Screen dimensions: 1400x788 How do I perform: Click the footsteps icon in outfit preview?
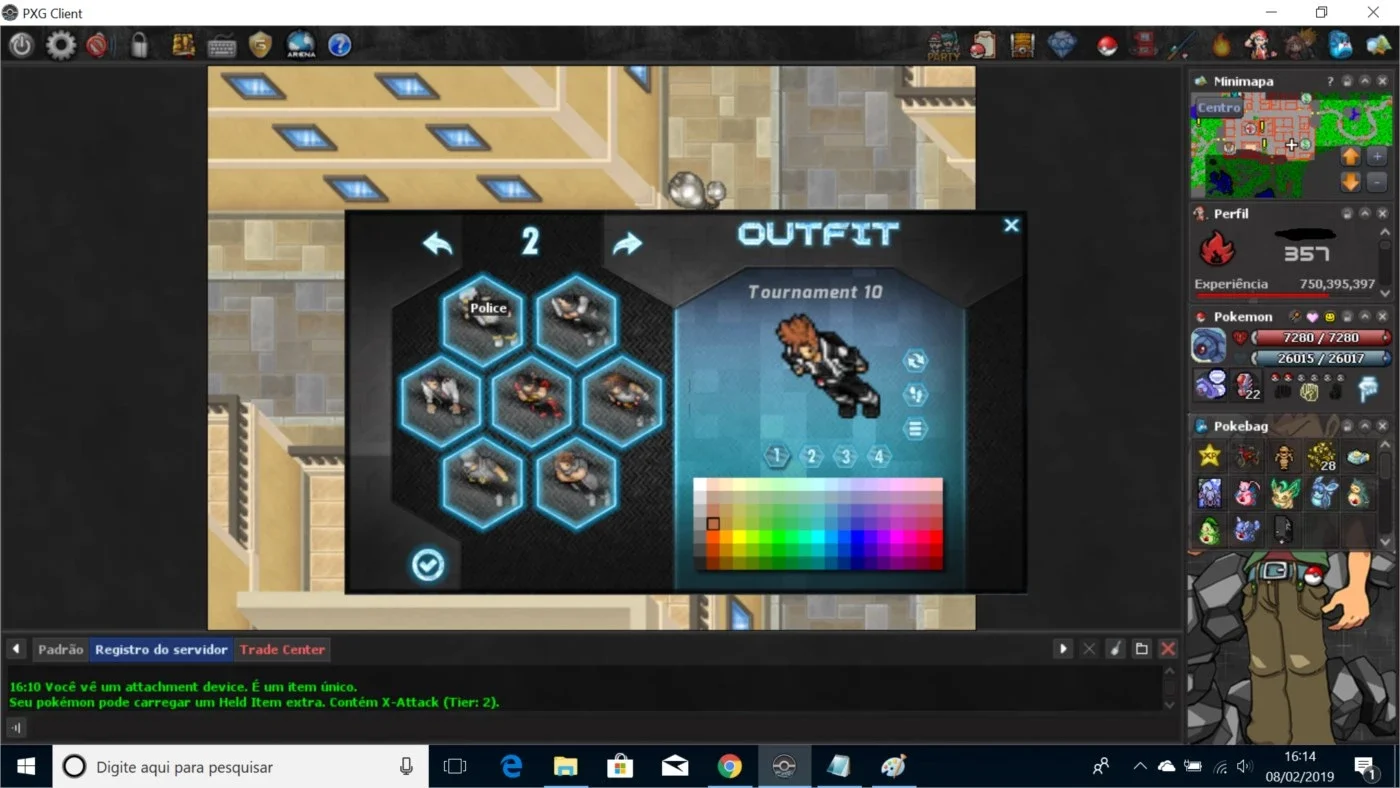(915, 395)
